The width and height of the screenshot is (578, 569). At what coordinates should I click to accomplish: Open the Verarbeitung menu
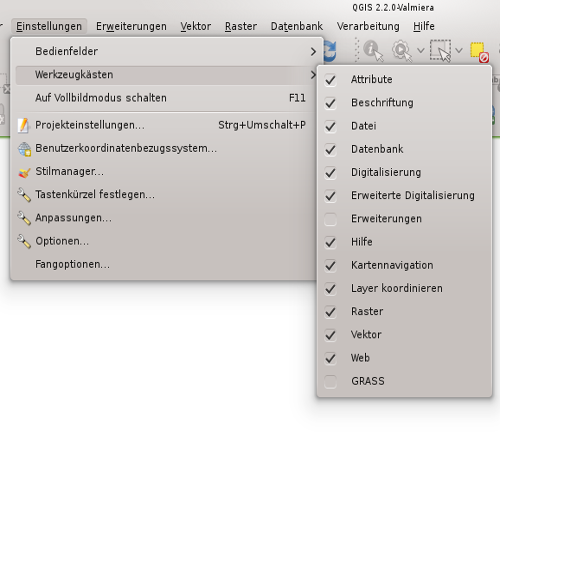(368, 27)
